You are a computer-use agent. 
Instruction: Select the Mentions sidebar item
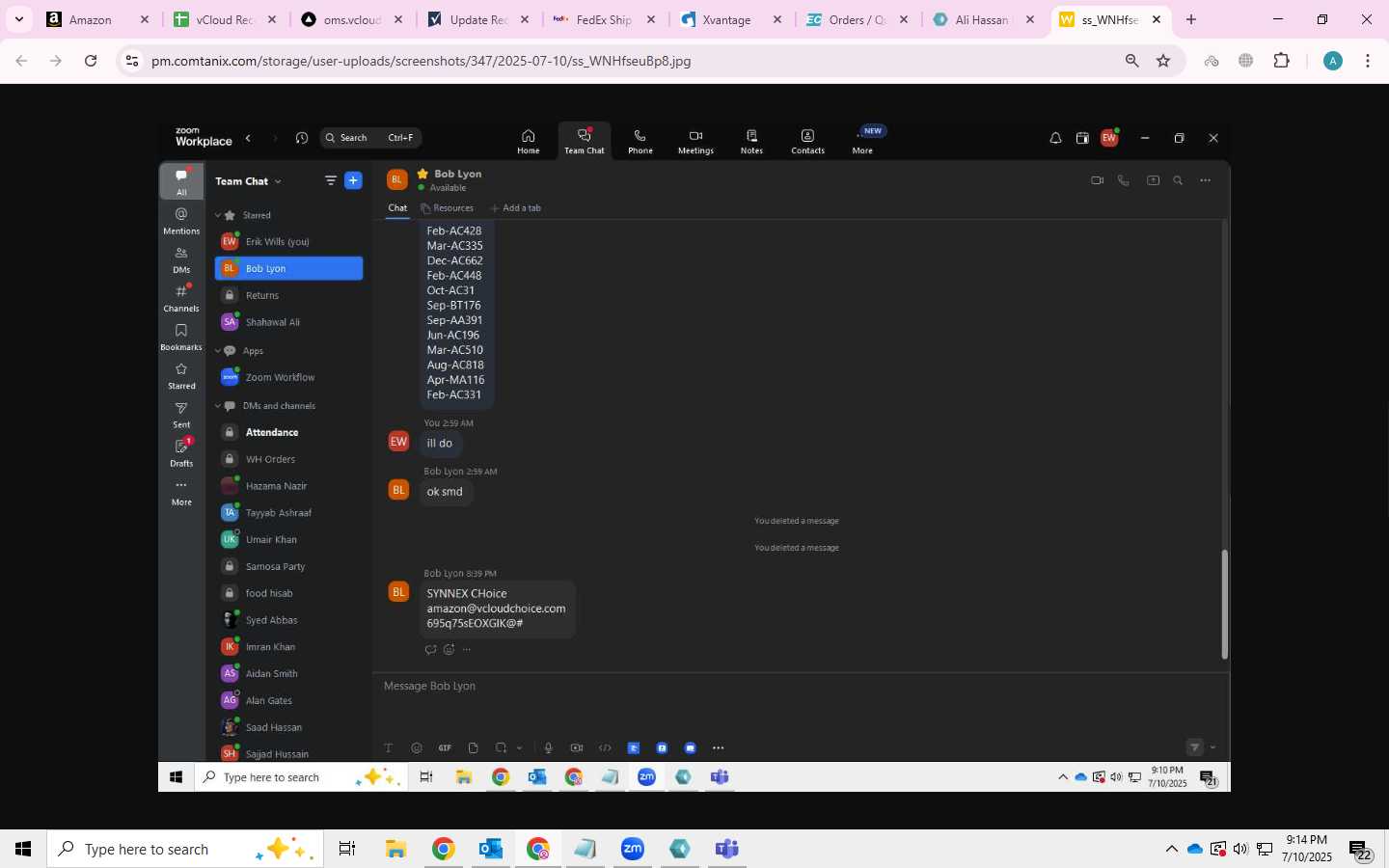[181, 221]
